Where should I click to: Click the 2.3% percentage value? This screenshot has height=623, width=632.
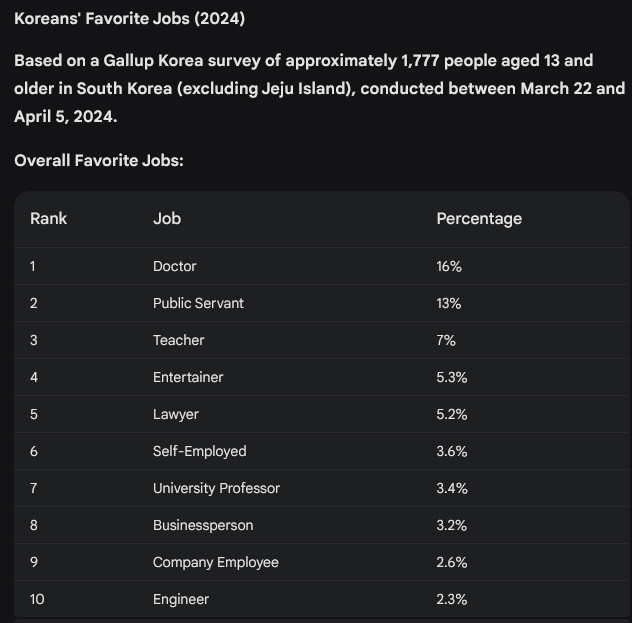[451, 599]
